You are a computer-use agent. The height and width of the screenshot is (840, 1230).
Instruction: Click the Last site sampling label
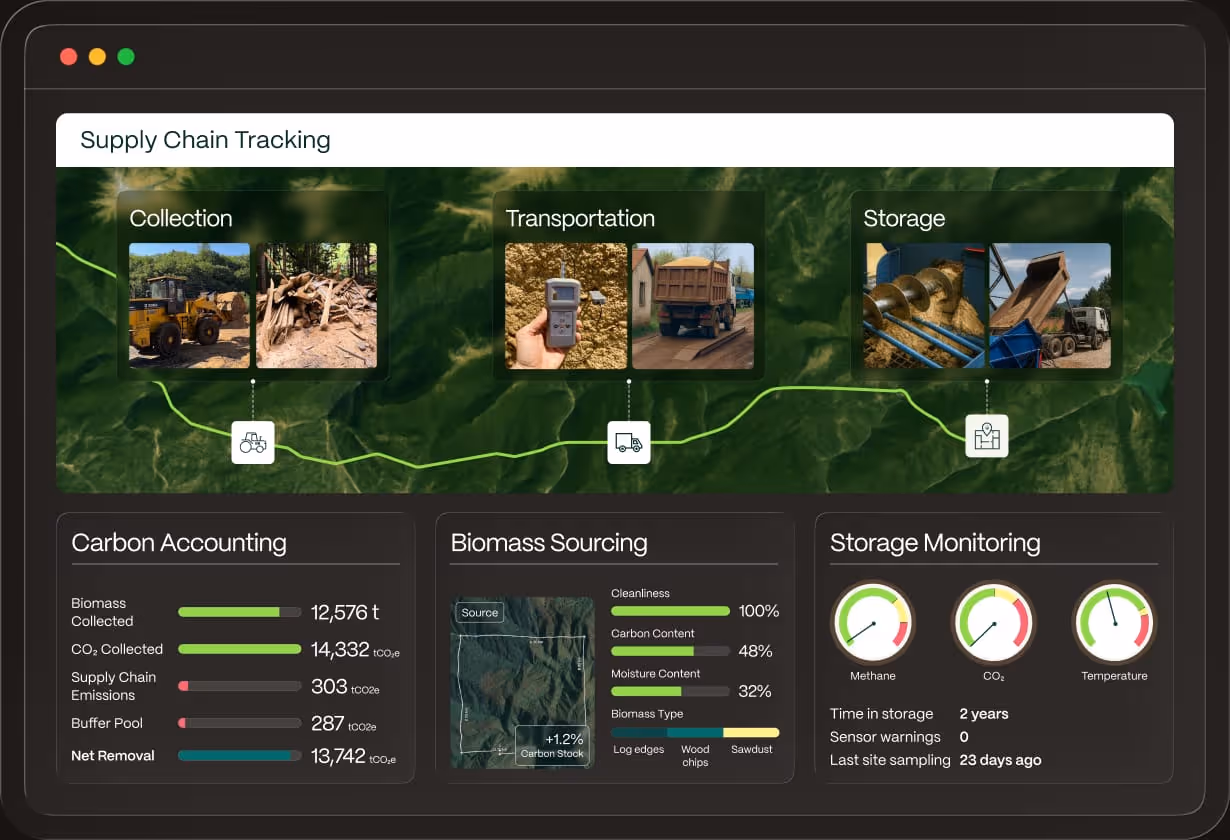[x=890, y=760]
